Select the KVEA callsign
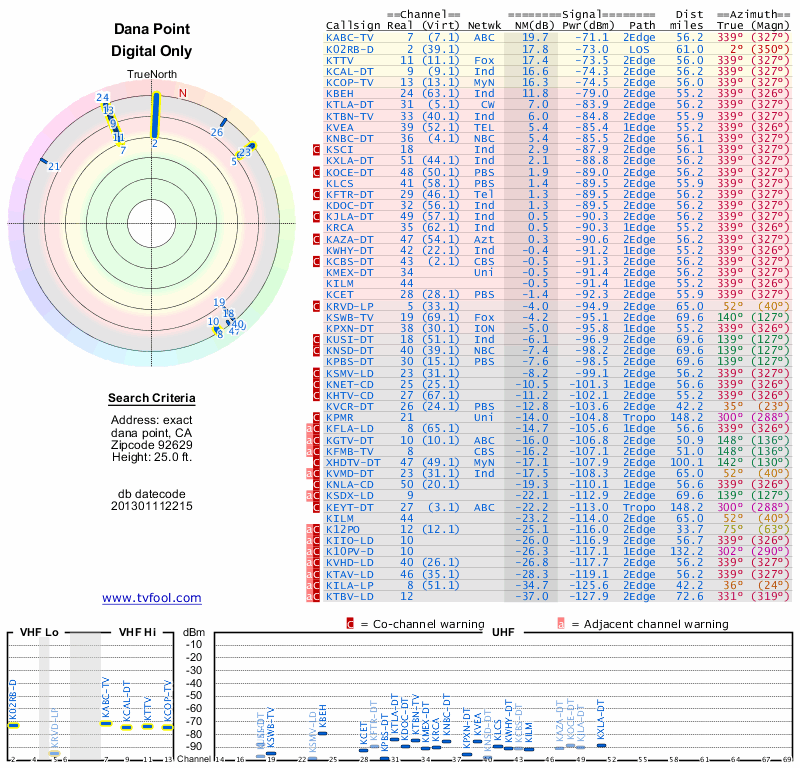 pos(339,127)
